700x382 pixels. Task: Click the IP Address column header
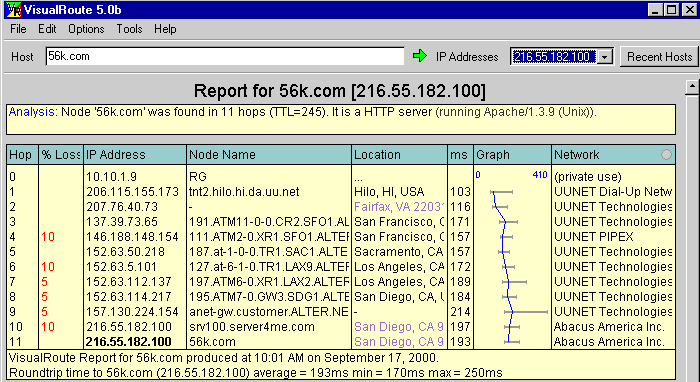[x=135, y=155]
